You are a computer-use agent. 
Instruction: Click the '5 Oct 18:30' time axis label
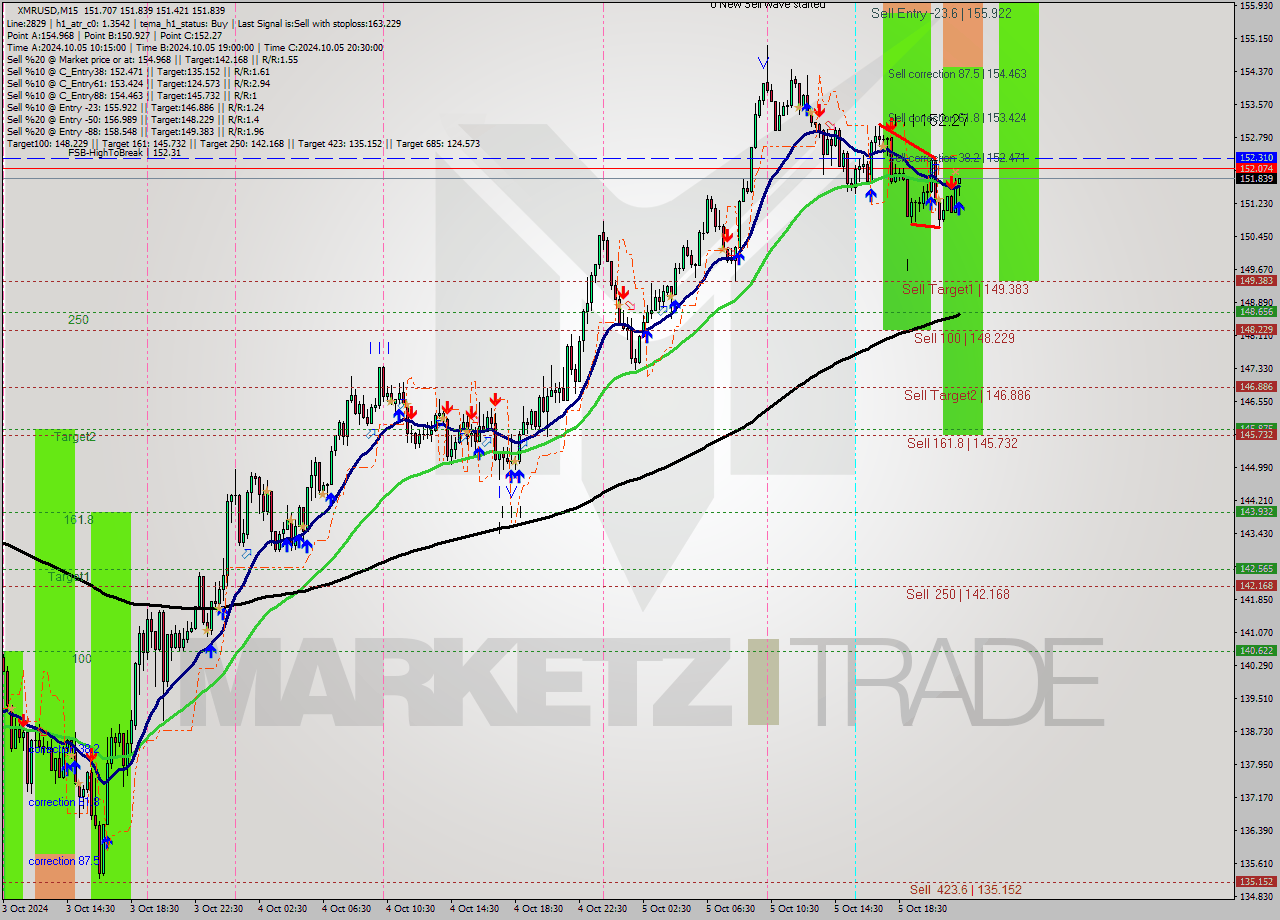coord(923,909)
